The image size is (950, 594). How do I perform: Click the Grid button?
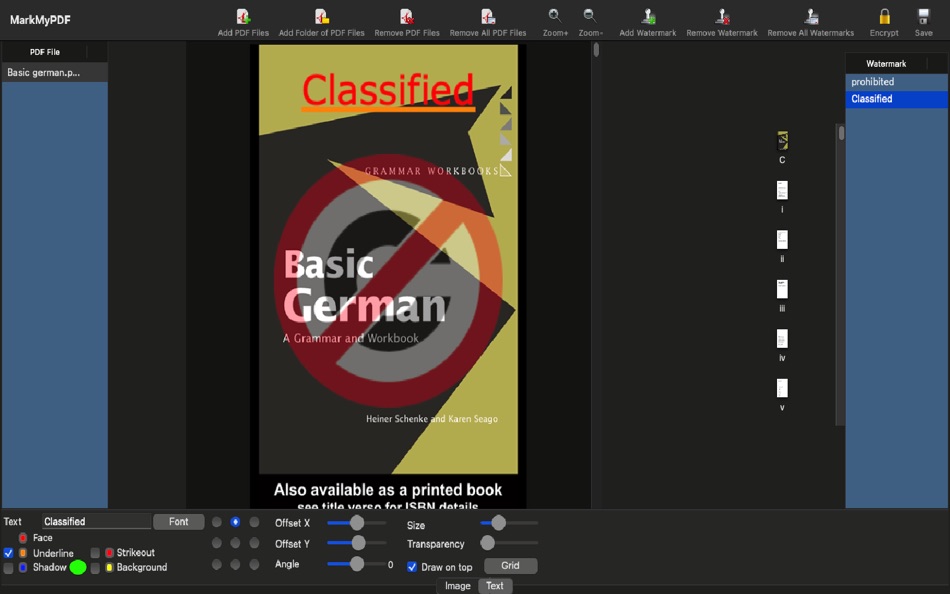510,566
